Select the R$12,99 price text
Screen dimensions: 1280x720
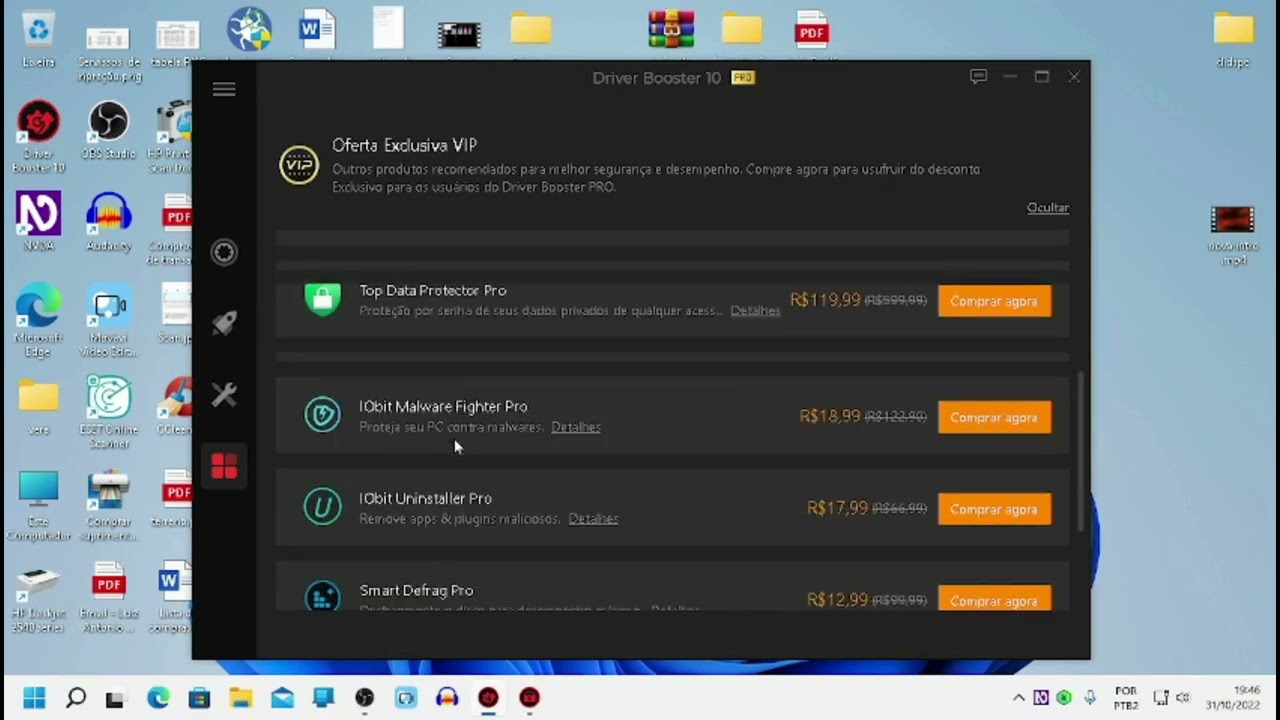(x=838, y=600)
